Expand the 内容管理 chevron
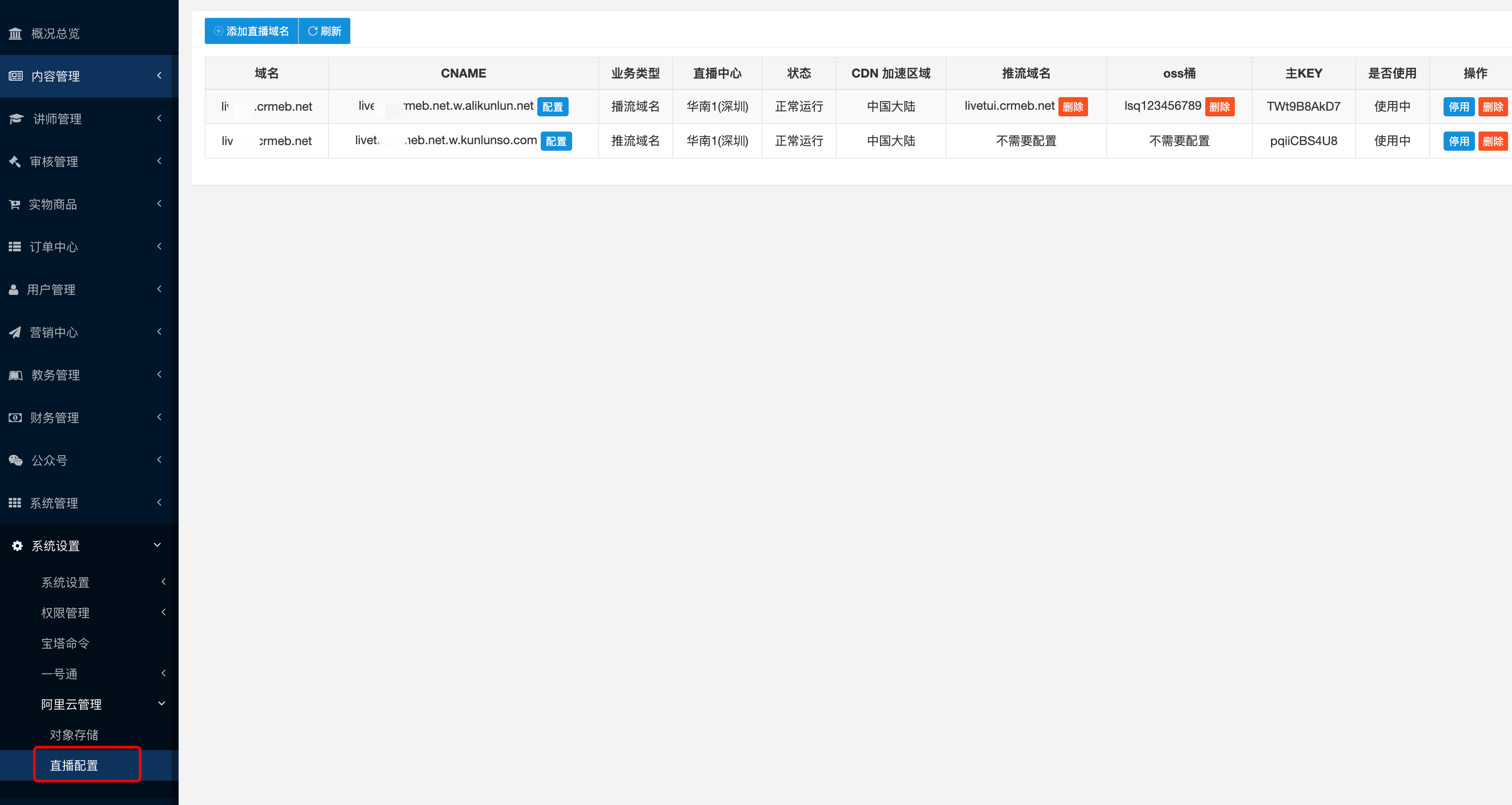 (159, 75)
